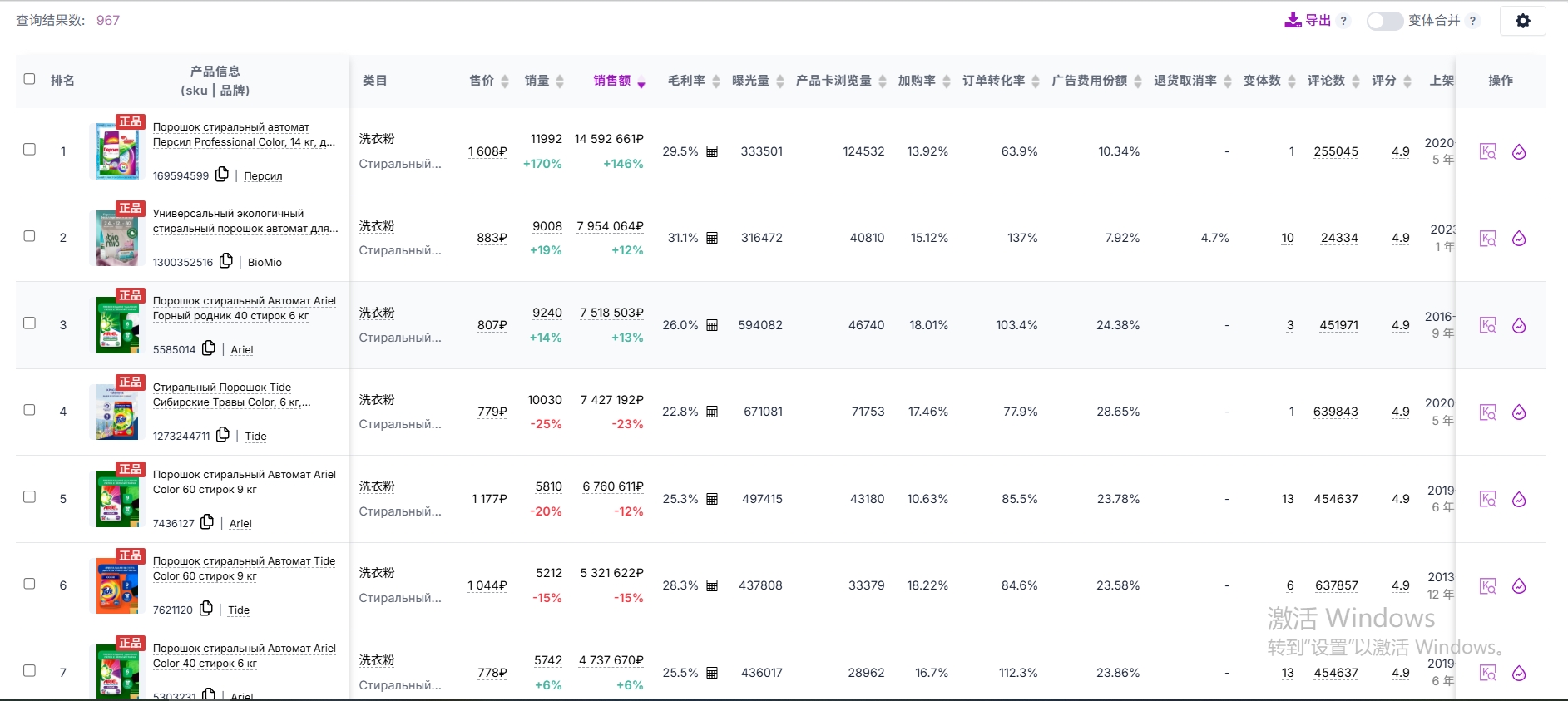The image size is (1568, 701).
Task: Click the 操作 column header
Action: [1501, 81]
